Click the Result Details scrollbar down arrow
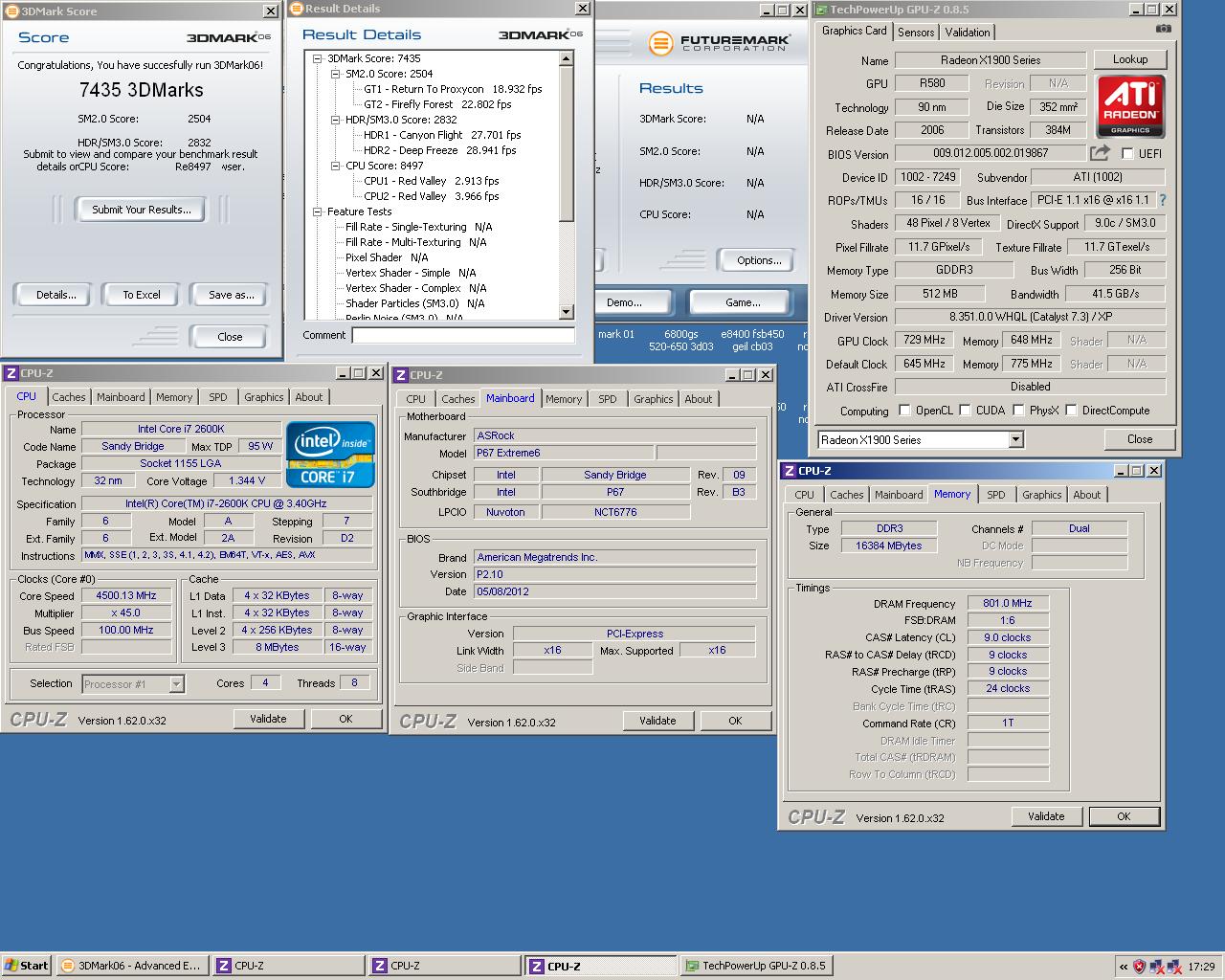The image size is (1225, 980). 566,312
